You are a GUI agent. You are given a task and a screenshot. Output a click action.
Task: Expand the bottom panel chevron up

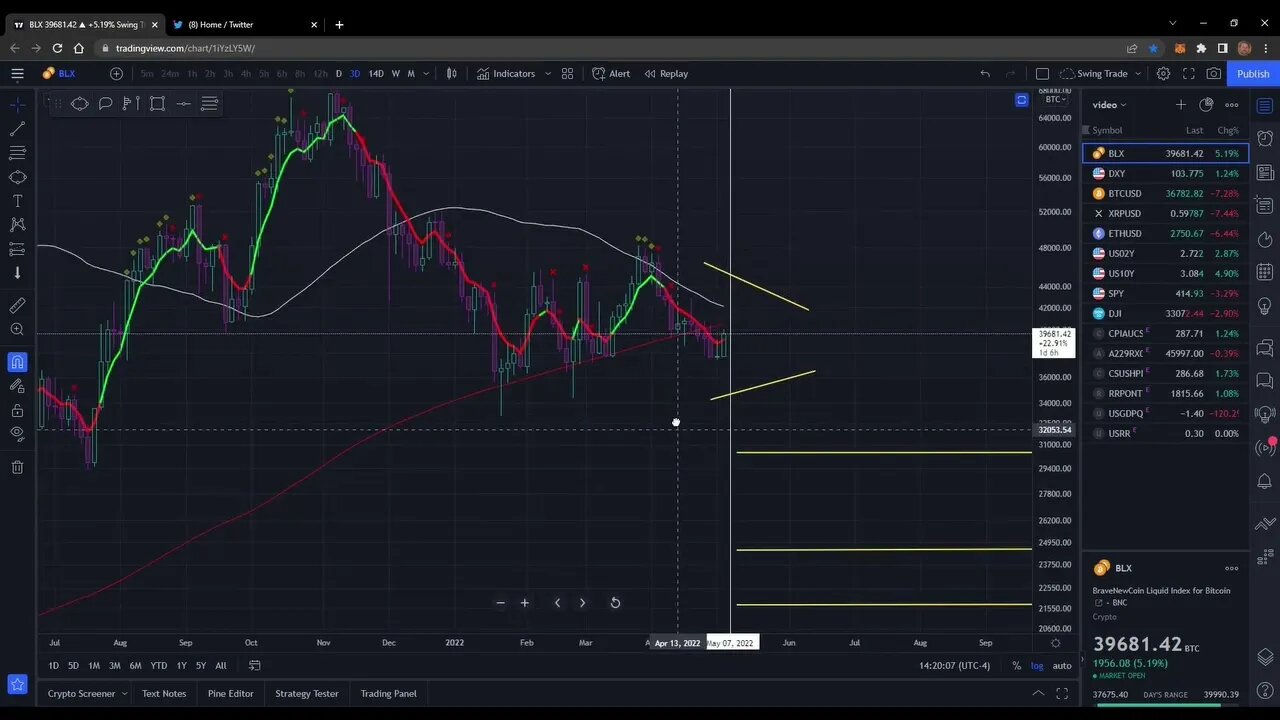tap(1038, 693)
